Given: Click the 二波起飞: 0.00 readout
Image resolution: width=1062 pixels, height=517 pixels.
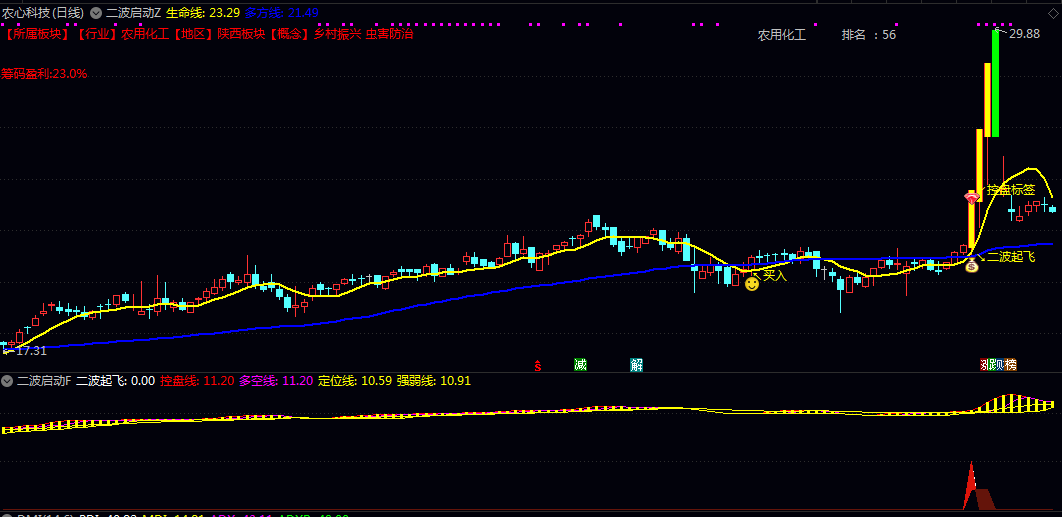Looking at the screenshot, I should click(x=116, y=381).
